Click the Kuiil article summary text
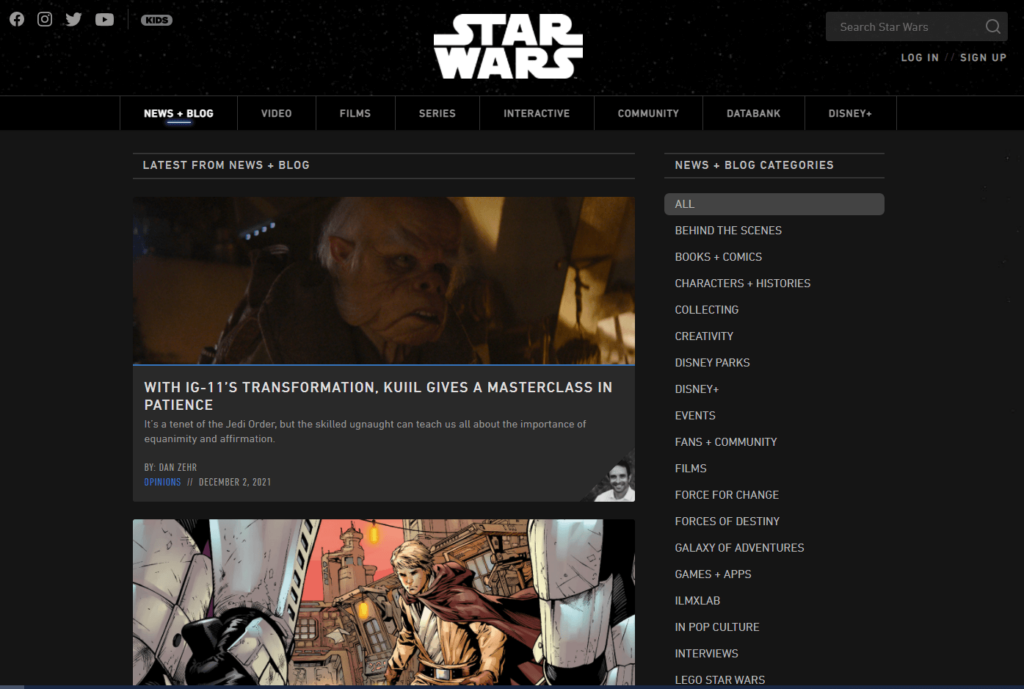This screenshot has height=689, width=1024. coord(364,431)
